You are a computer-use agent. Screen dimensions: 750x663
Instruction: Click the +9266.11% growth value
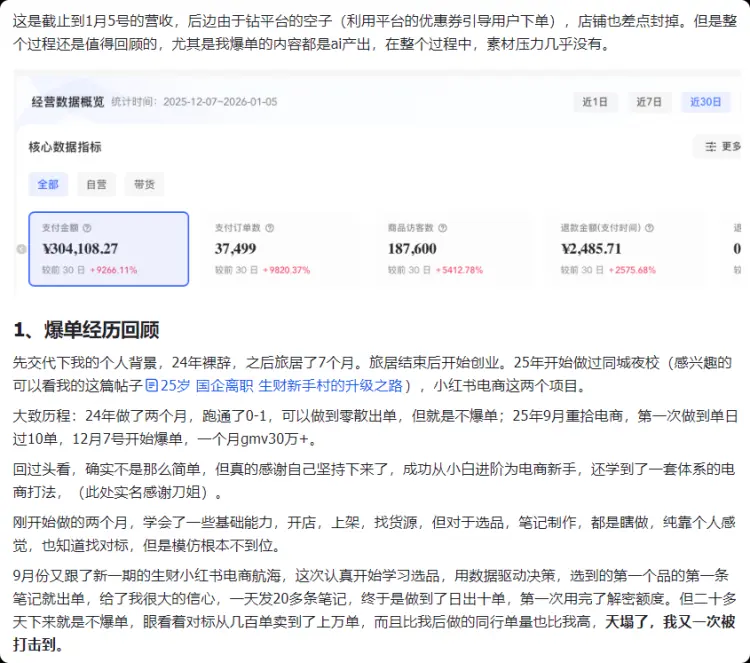point(113,270)
